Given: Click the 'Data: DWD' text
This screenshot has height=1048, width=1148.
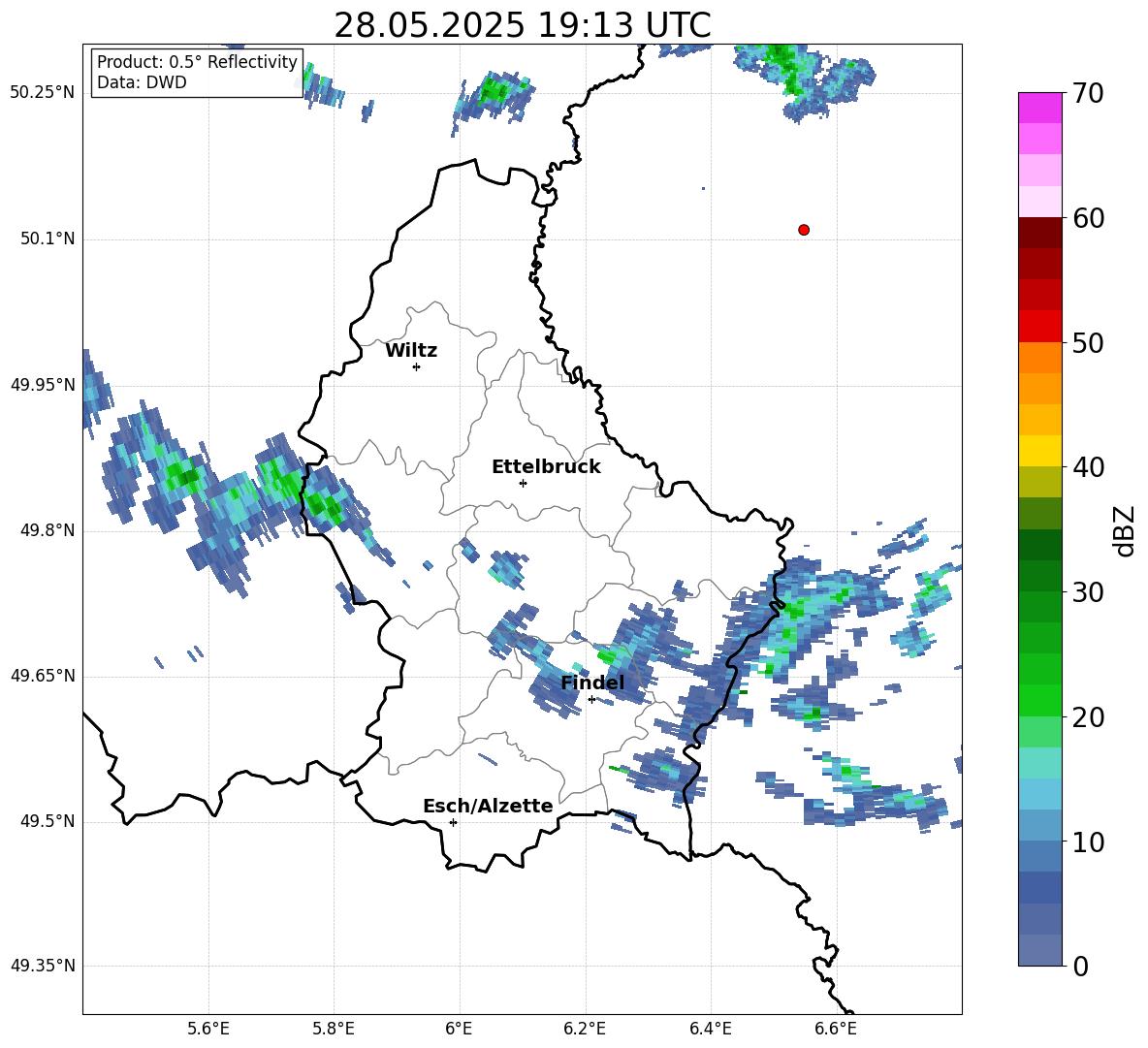Looking at the screenshot, I should (142, 82).
